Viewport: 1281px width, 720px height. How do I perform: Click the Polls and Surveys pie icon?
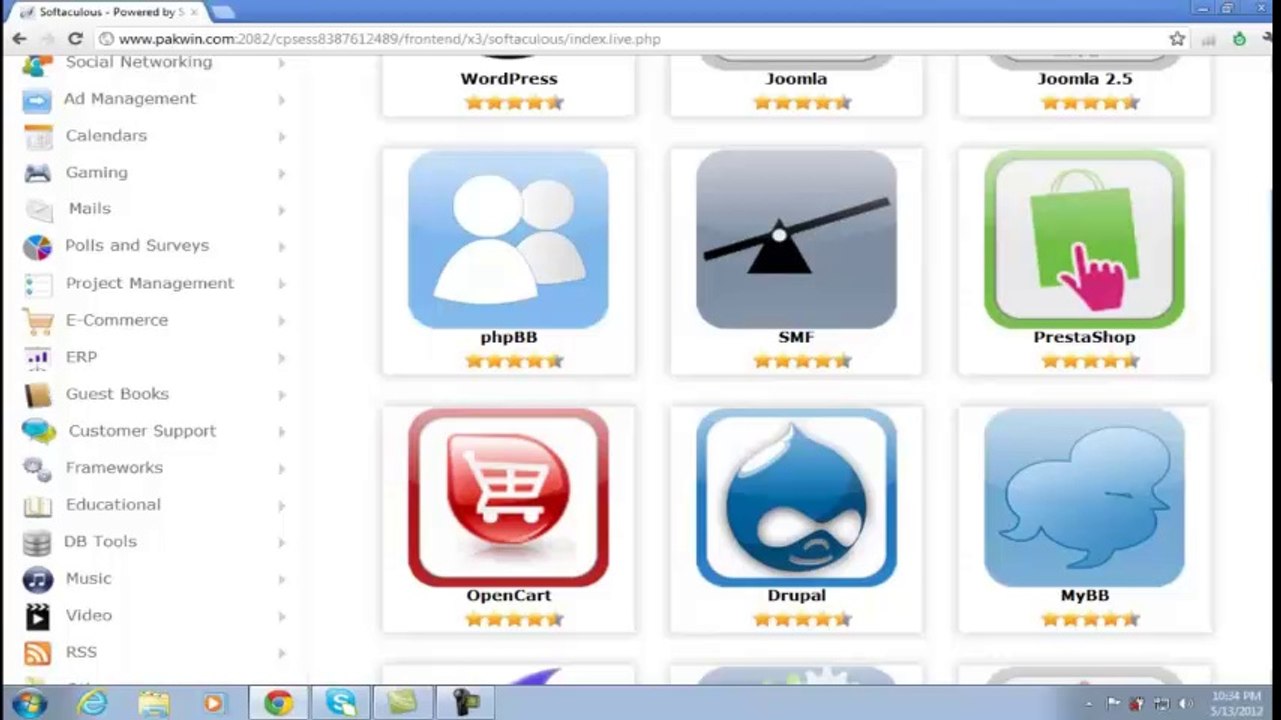click(37, 247)
